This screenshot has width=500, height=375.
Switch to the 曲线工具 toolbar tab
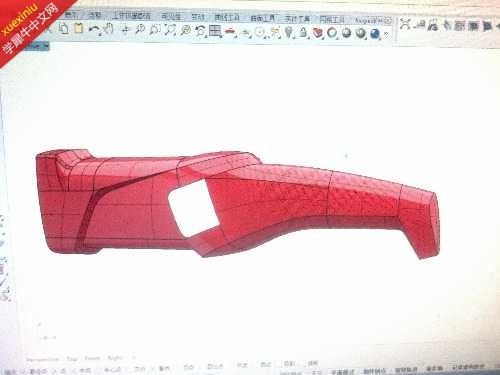click(x=227, y=17)
